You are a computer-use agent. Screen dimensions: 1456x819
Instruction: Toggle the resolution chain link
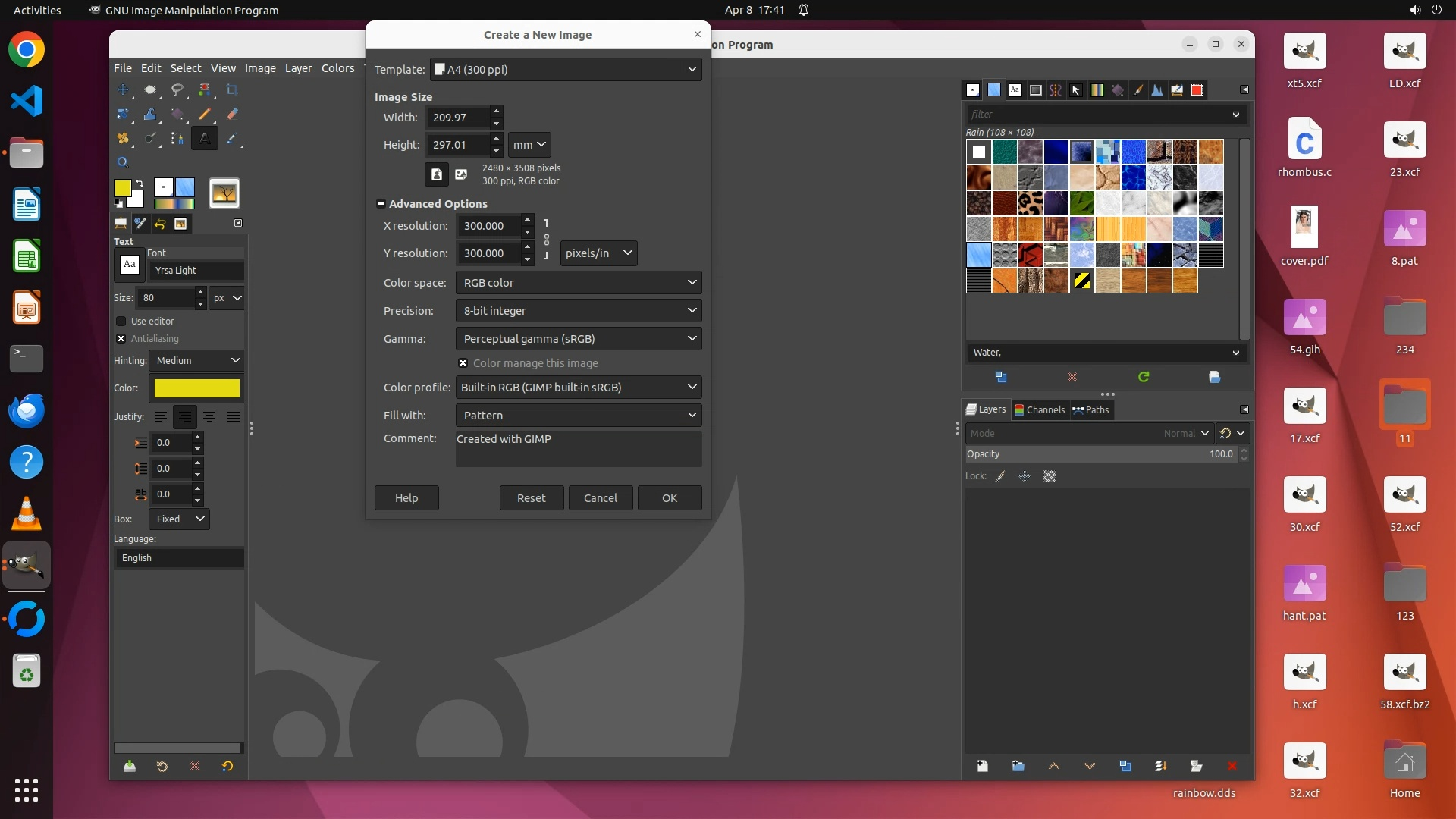click(546, 240)
